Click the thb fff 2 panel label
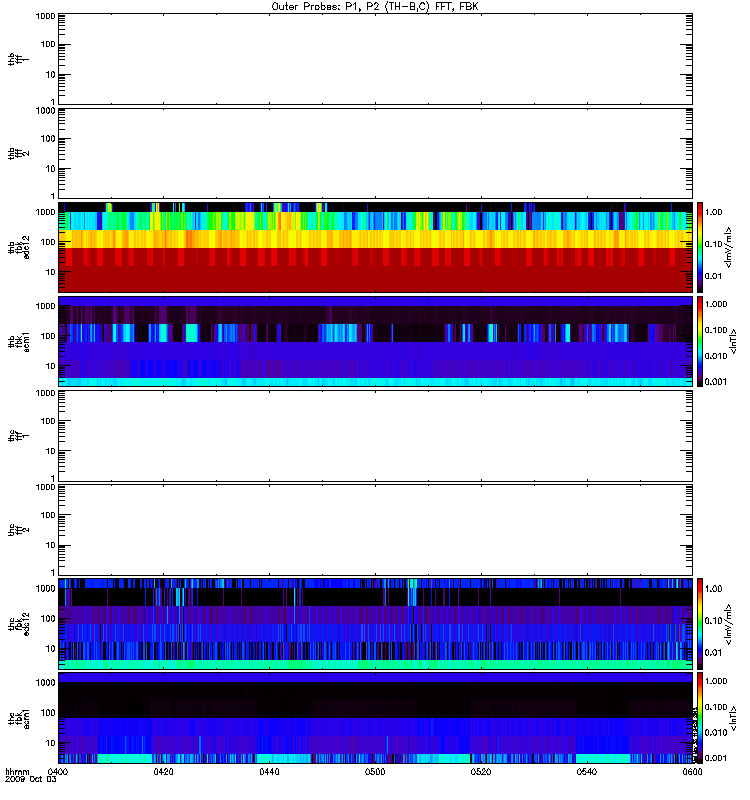750x800 pixels. 18,154
